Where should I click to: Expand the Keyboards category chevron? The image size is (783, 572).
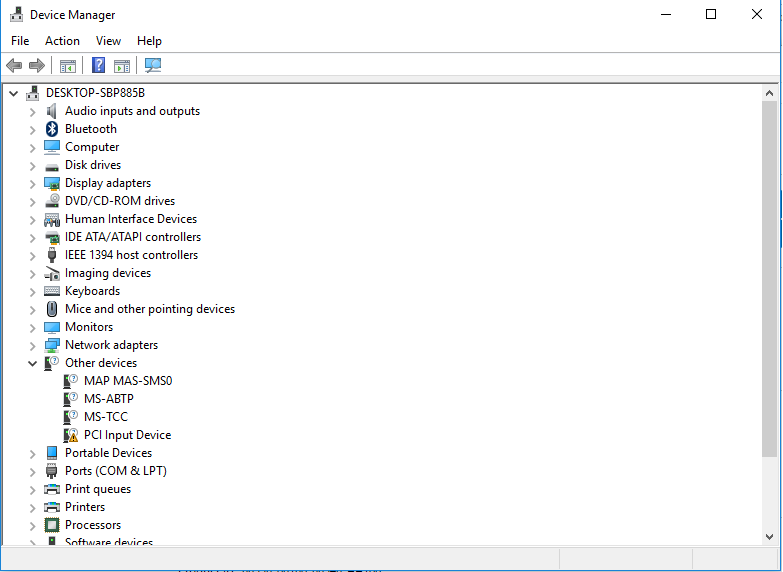coord(32,292)
